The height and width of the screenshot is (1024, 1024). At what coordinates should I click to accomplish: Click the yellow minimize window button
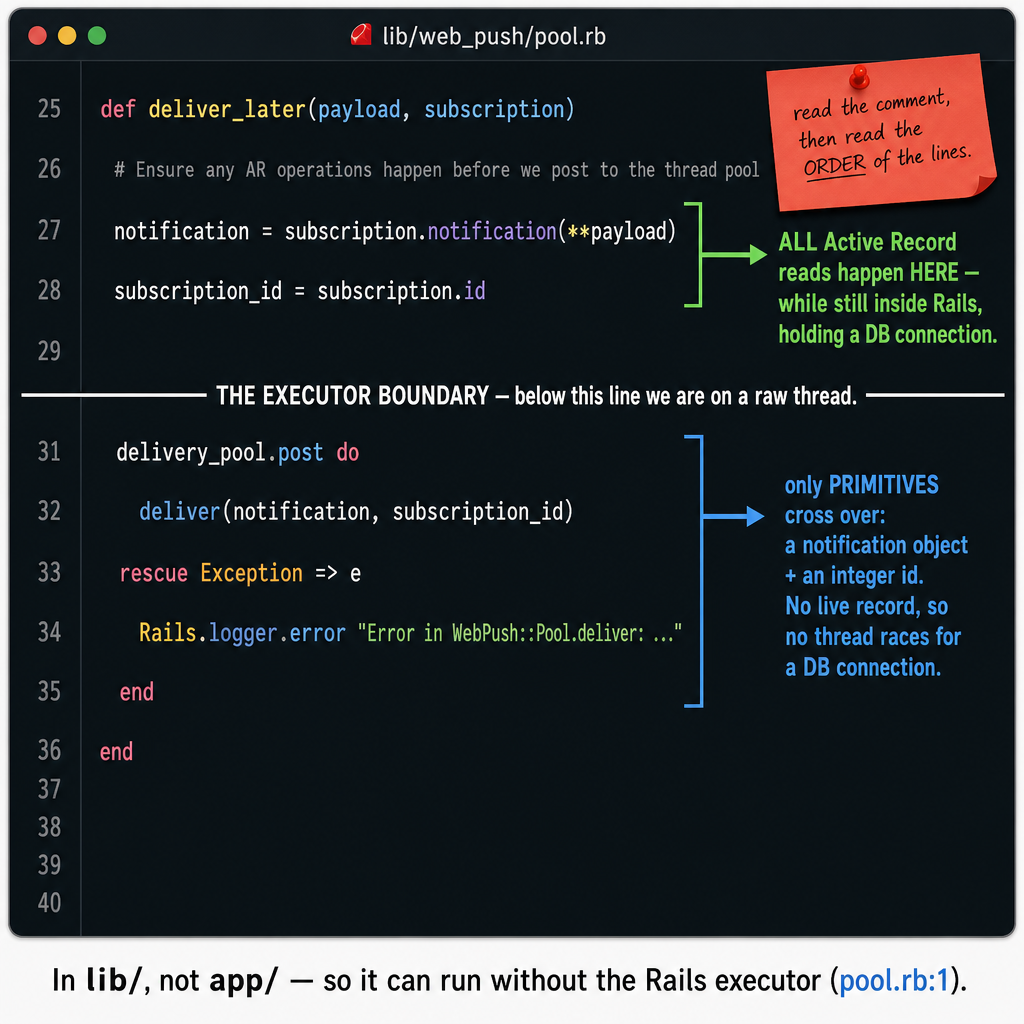pos(67,35)
